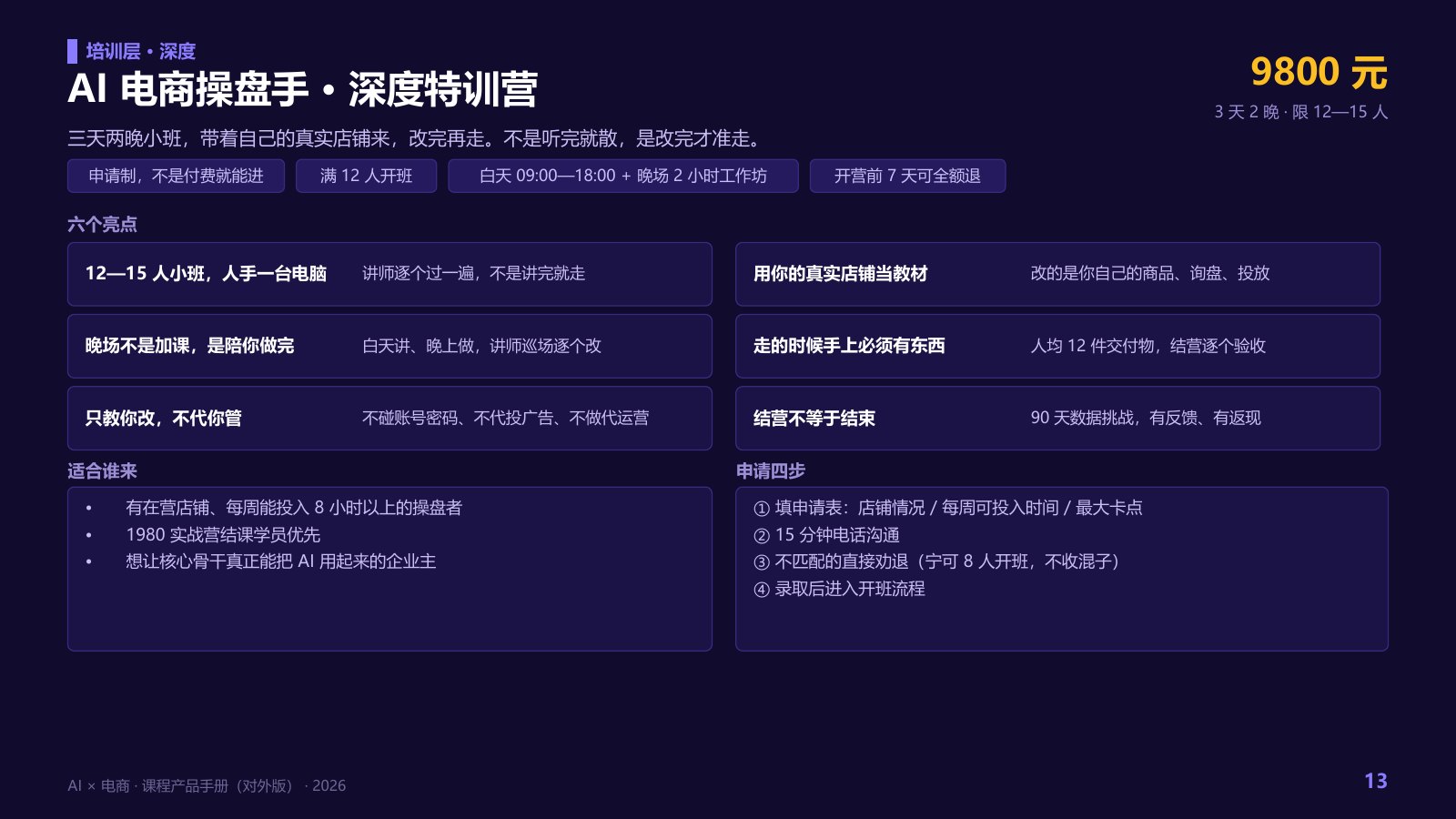This screenshot has width=1456, height=819.
Task: Click step ① '填申请表：店铺情况'
Action: point(947,508)
